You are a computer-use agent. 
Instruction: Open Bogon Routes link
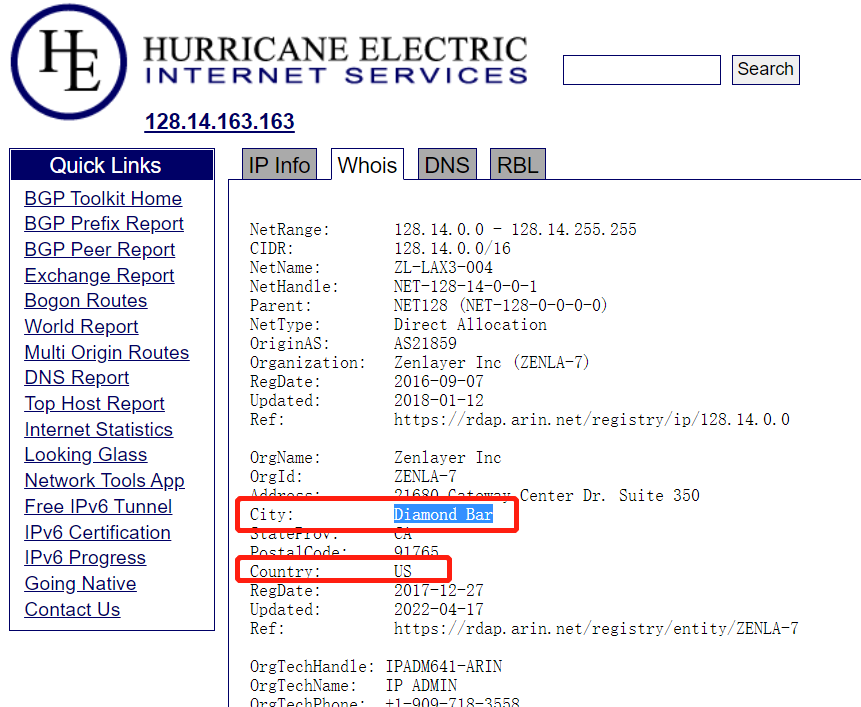tap(86, 300)
